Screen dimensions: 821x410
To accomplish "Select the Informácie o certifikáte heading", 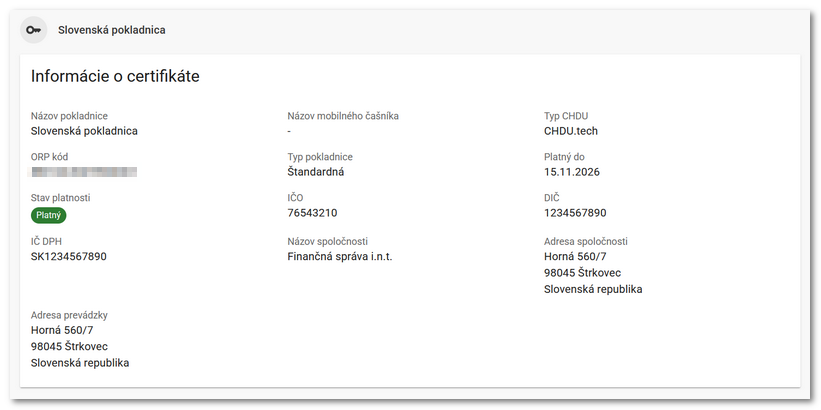I will tap(115, 76).
